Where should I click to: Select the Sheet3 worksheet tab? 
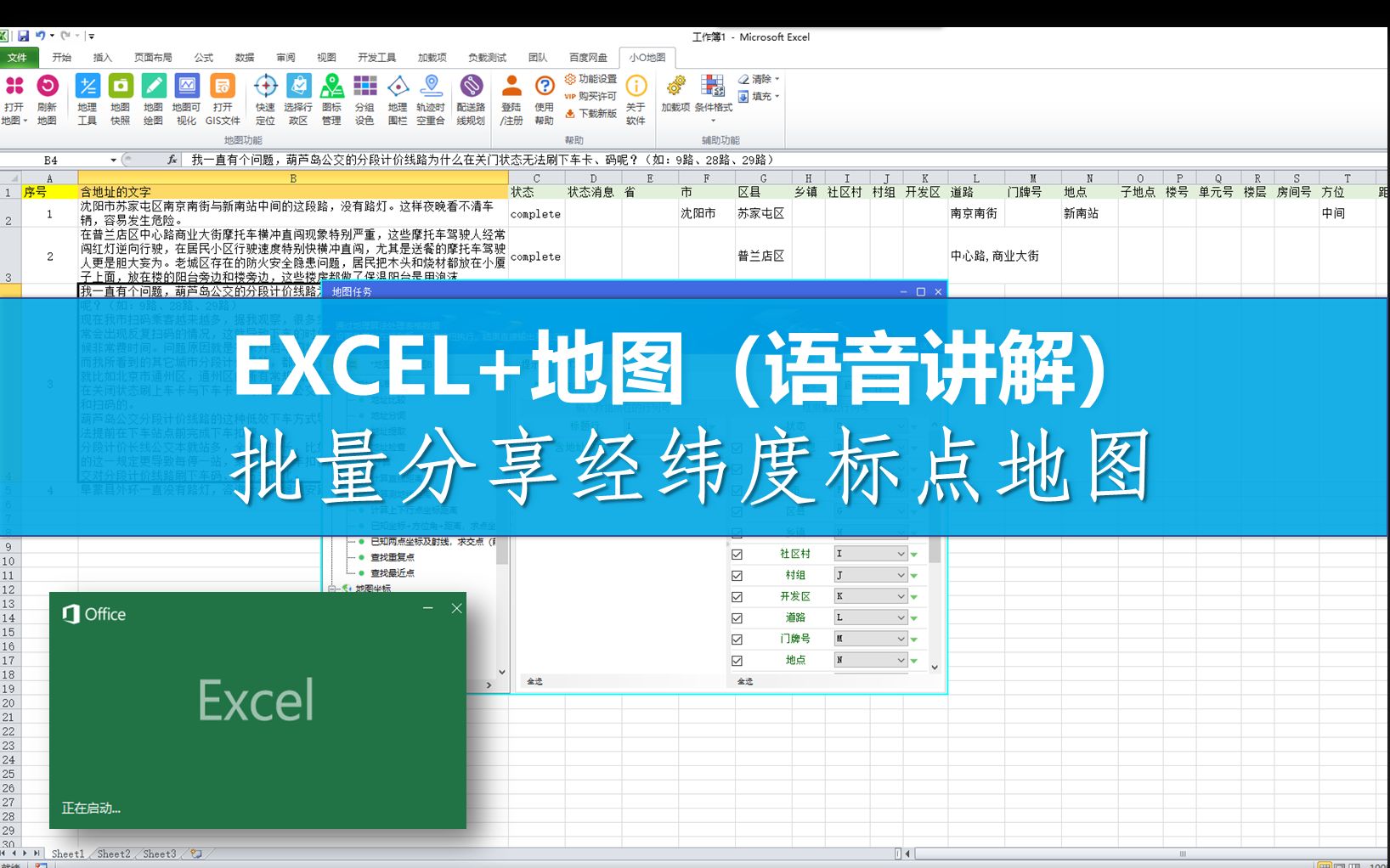160,854
